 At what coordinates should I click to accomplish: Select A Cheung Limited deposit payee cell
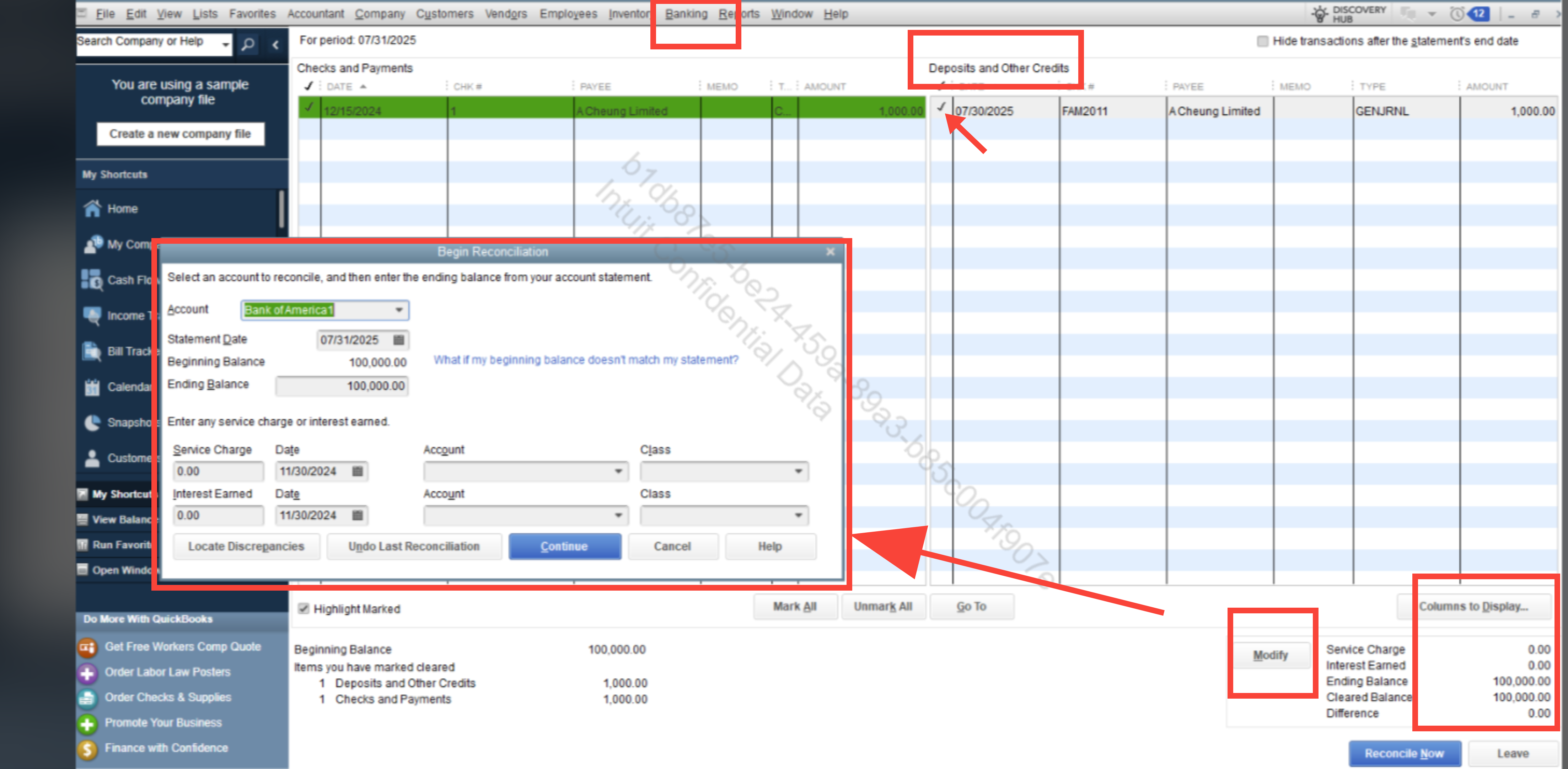(x=1219, y=111)
